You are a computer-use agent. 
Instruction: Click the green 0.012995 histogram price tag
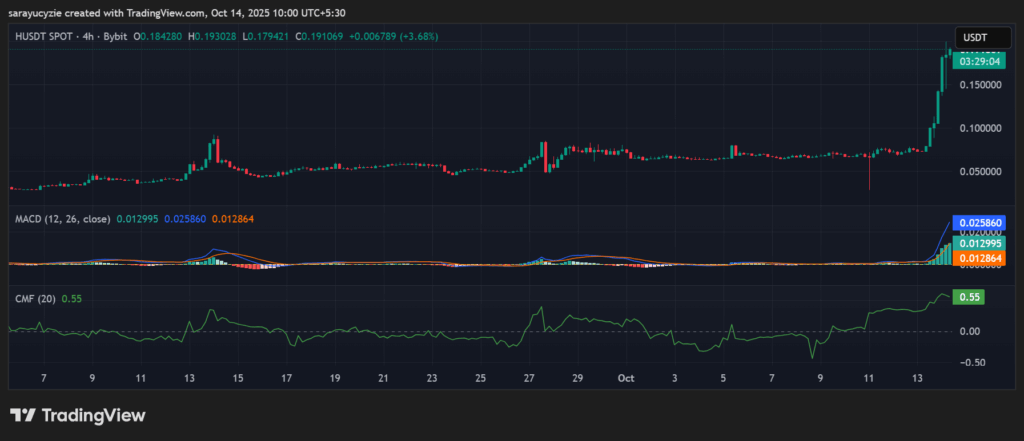coord(979,244)
